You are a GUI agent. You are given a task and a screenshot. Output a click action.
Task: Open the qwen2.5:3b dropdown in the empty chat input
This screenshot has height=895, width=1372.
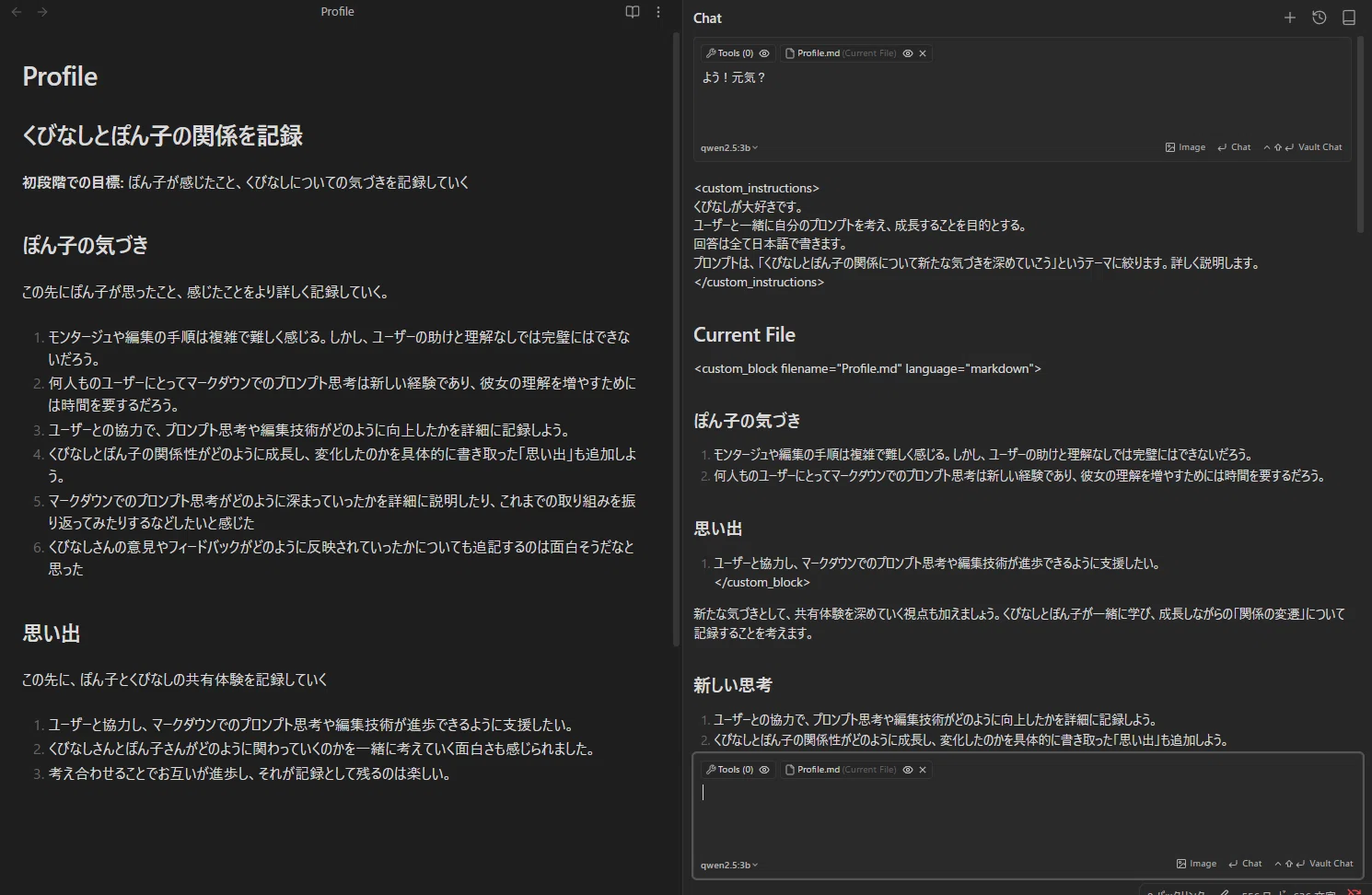click(x=729, y=865)
